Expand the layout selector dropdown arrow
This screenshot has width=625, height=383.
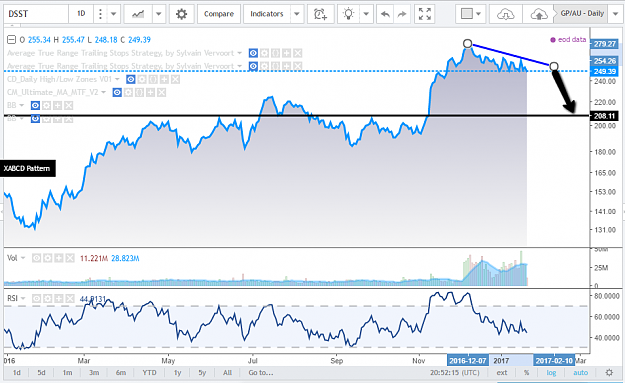pyautogui.click(x=478, y=14)
